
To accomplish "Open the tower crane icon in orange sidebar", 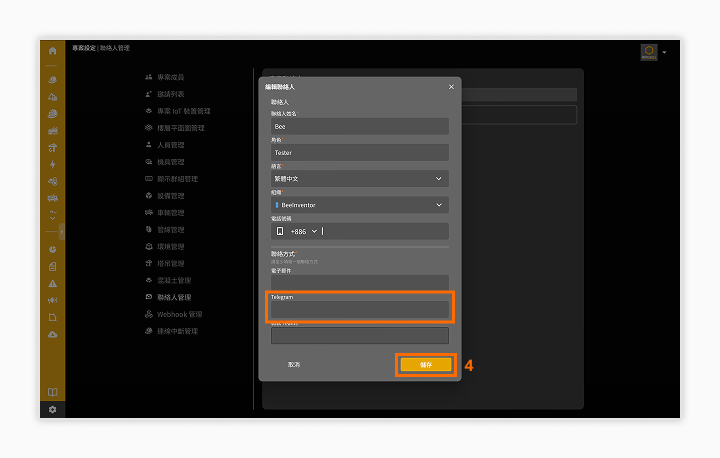I will tap(52, 147).
